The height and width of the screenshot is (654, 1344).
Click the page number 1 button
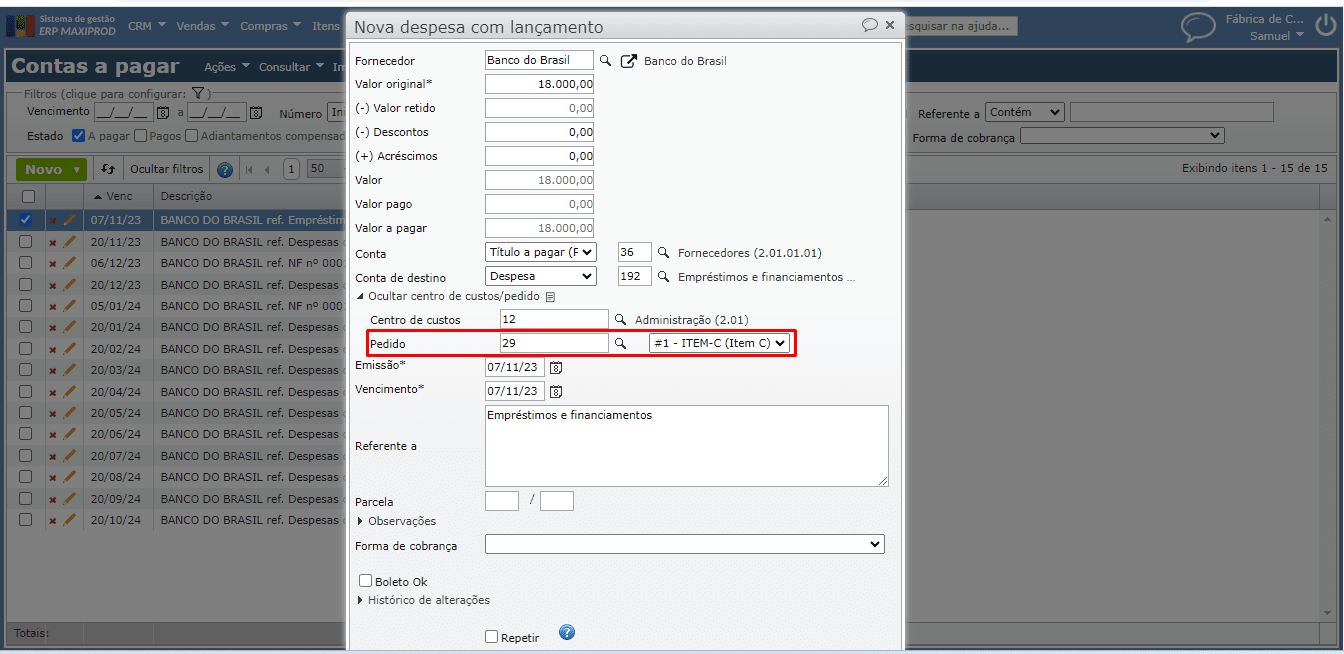[291, 170]
